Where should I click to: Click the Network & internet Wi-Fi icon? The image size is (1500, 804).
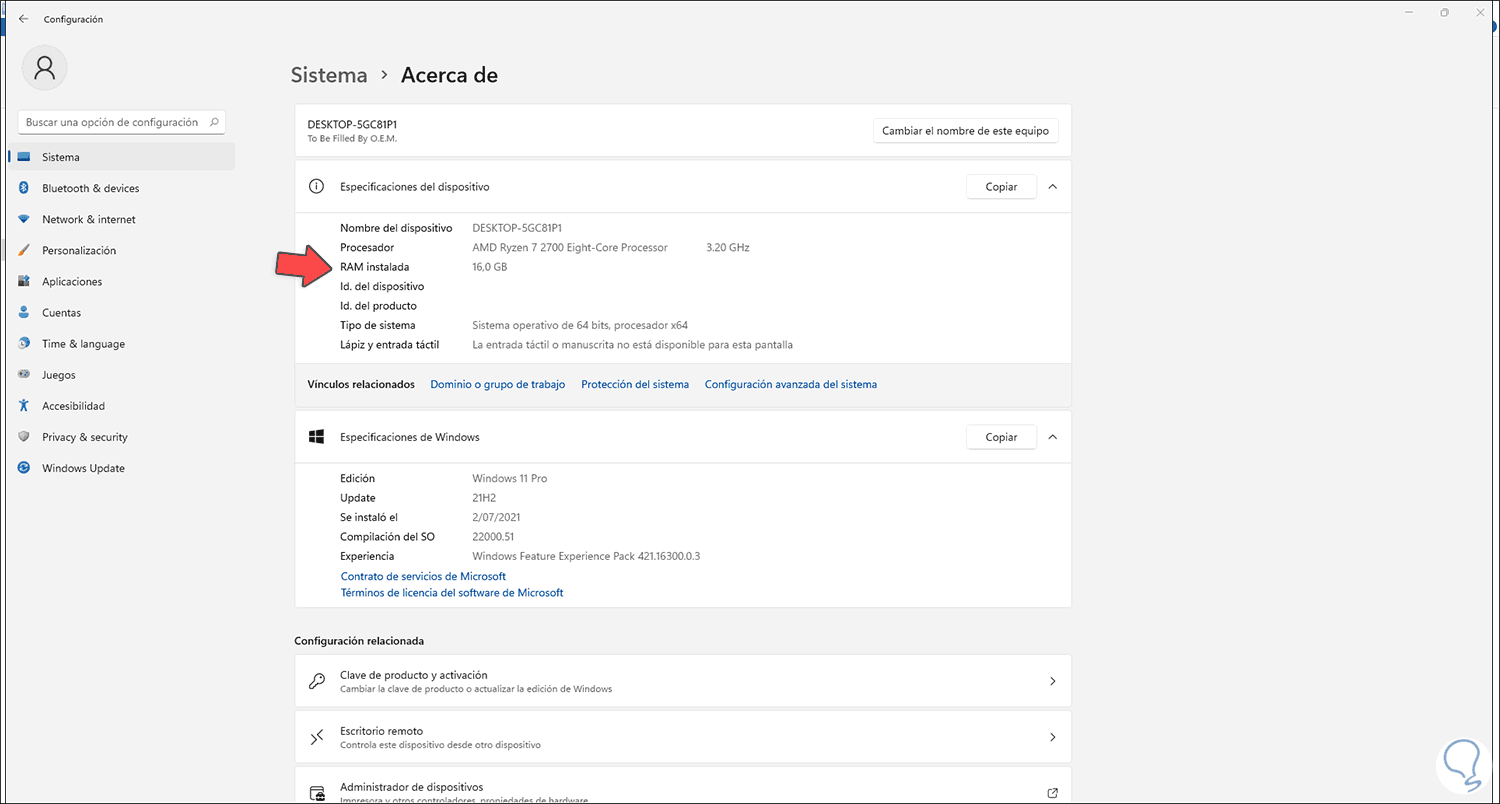pos(23,219)
